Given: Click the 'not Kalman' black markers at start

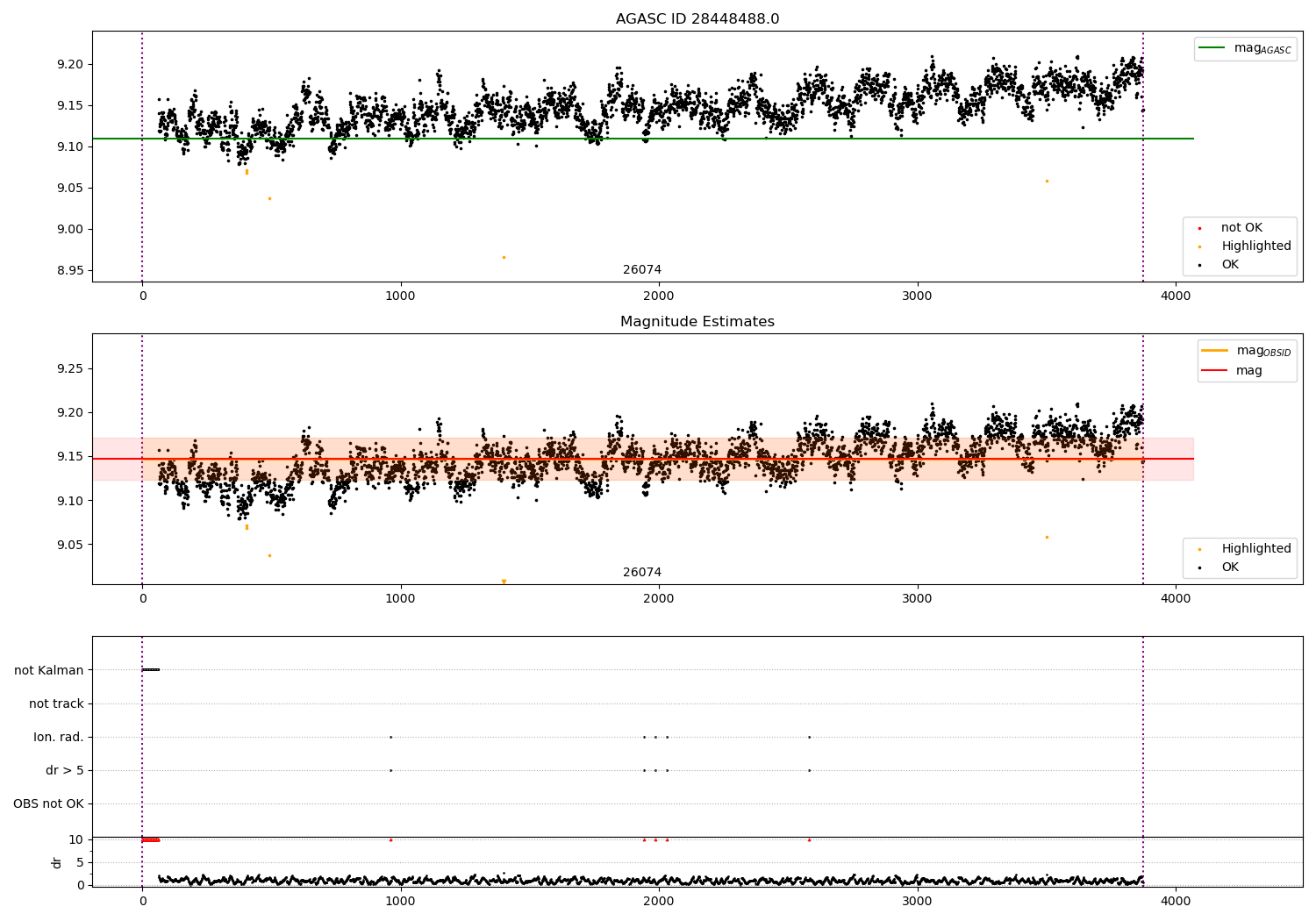Looking at the screenshot, I should tap(151, 670).
